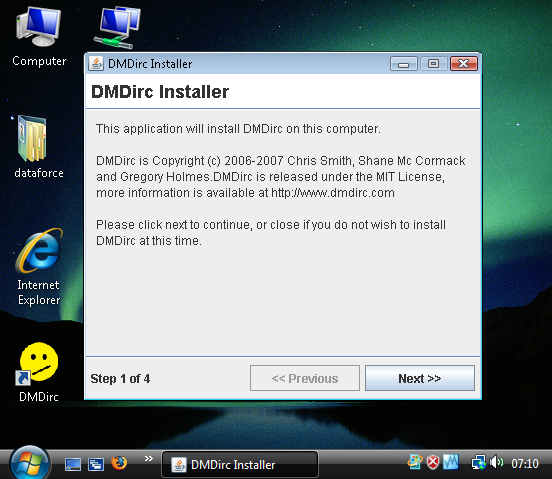
Task: Open the red security shield tray icon
Action: coord(433,462)
